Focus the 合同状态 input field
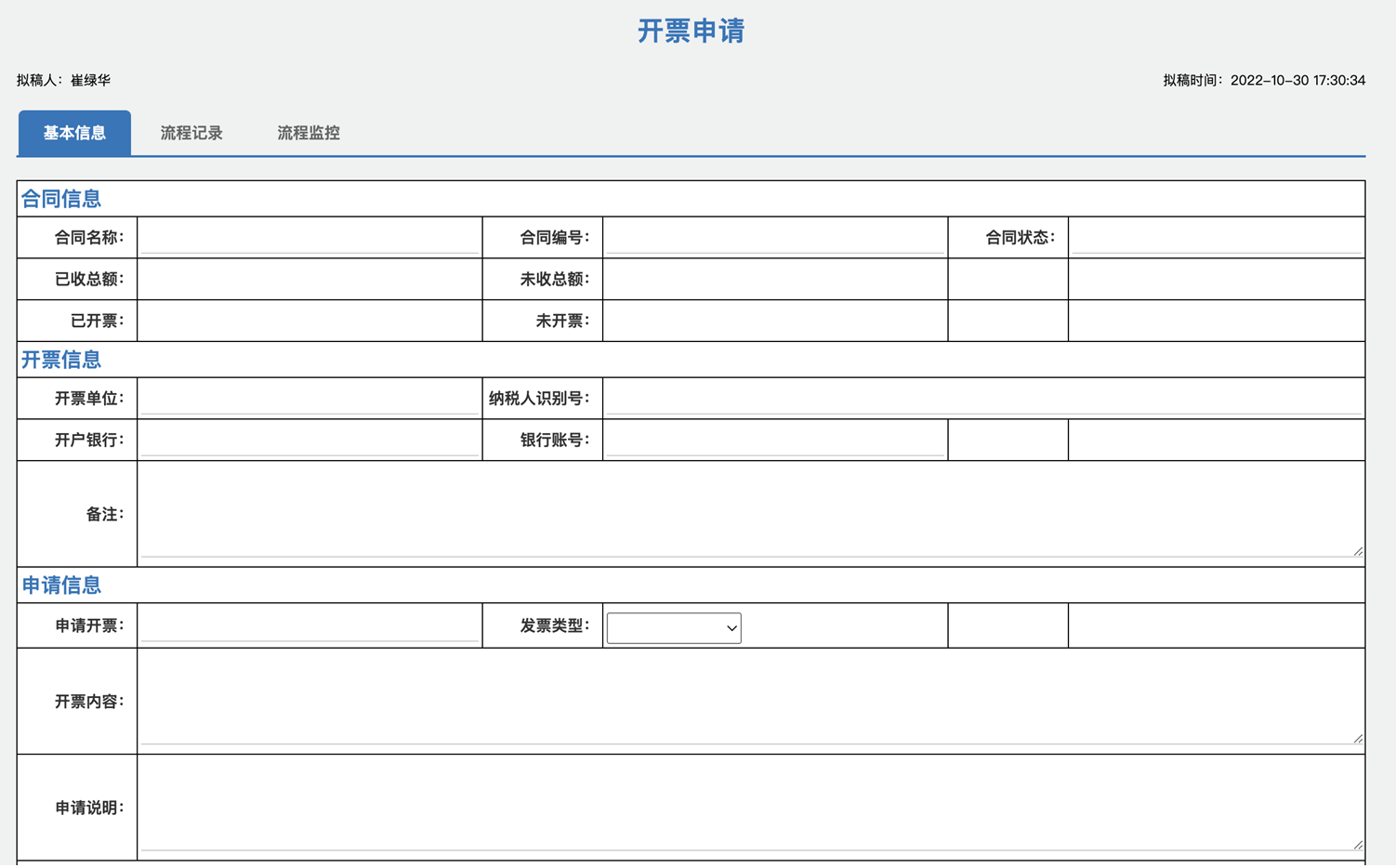The width and height of the screenshot is (1396, 868). [1216, 236]
